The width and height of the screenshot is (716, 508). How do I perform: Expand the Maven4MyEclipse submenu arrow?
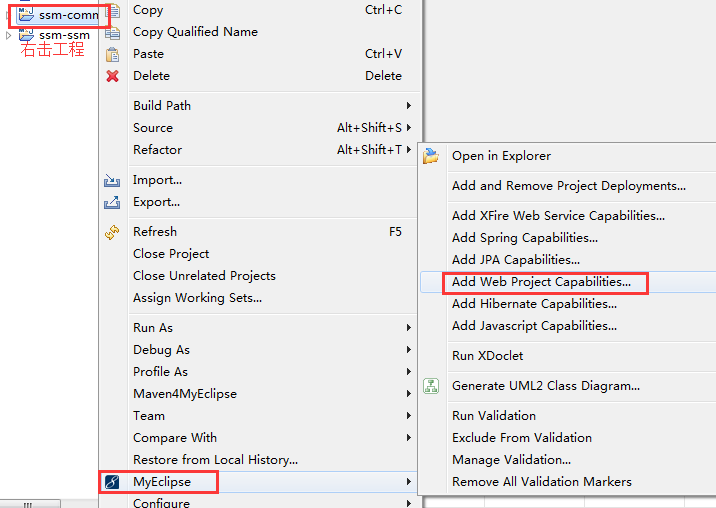pos(409,393)
